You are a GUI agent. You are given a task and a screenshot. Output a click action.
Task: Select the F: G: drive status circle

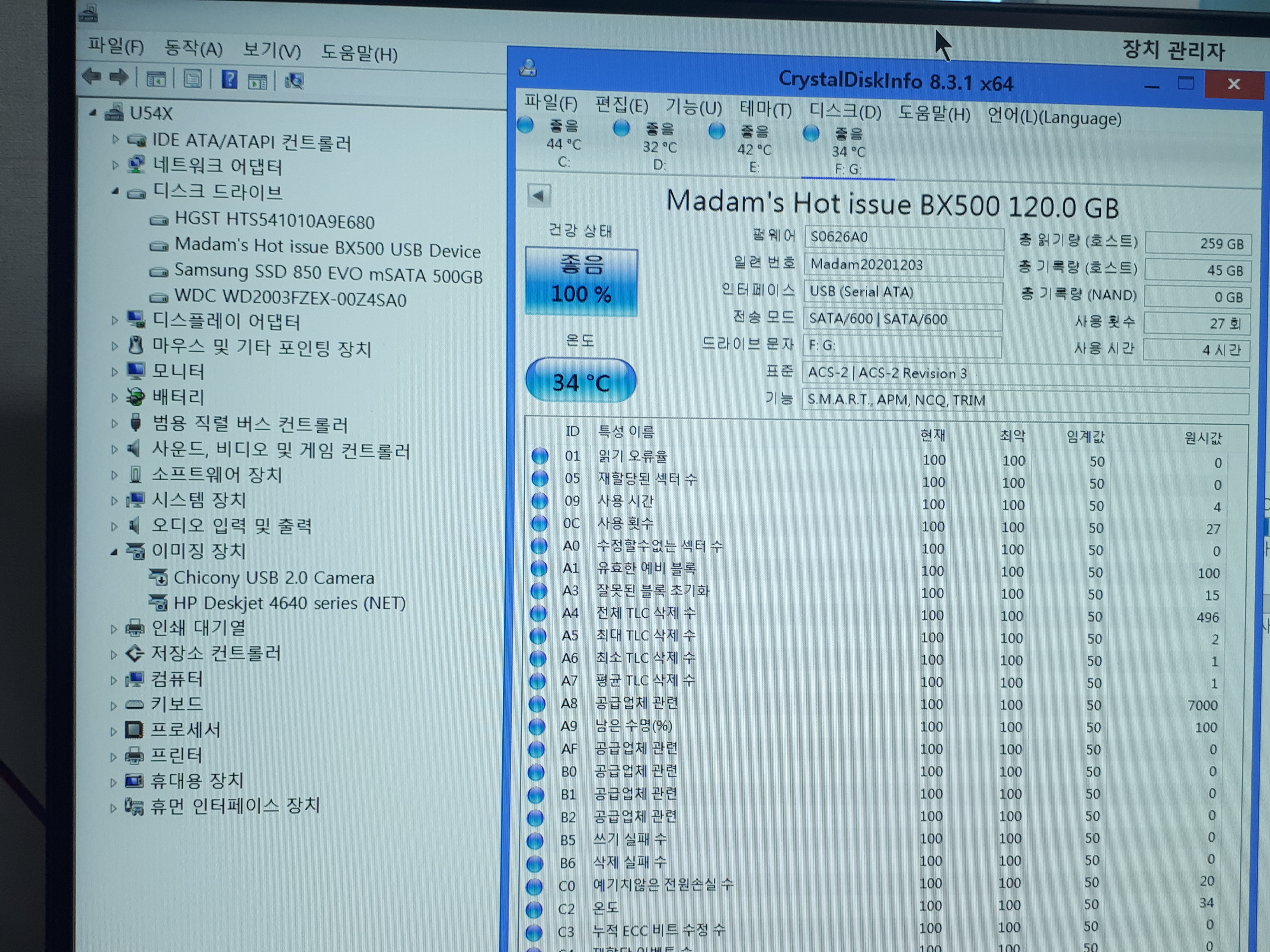[x=811, y=134]
